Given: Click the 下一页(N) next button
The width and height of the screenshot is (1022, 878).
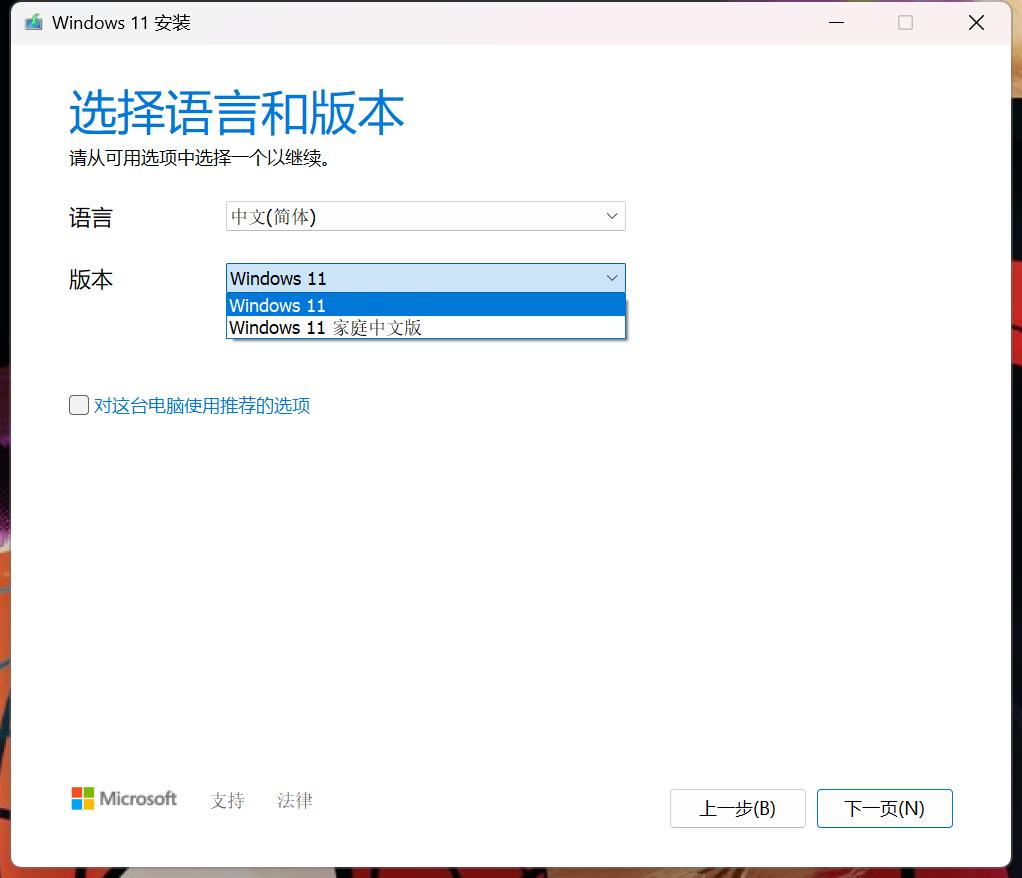Looking at the screenshot, I should pos(884,808).
